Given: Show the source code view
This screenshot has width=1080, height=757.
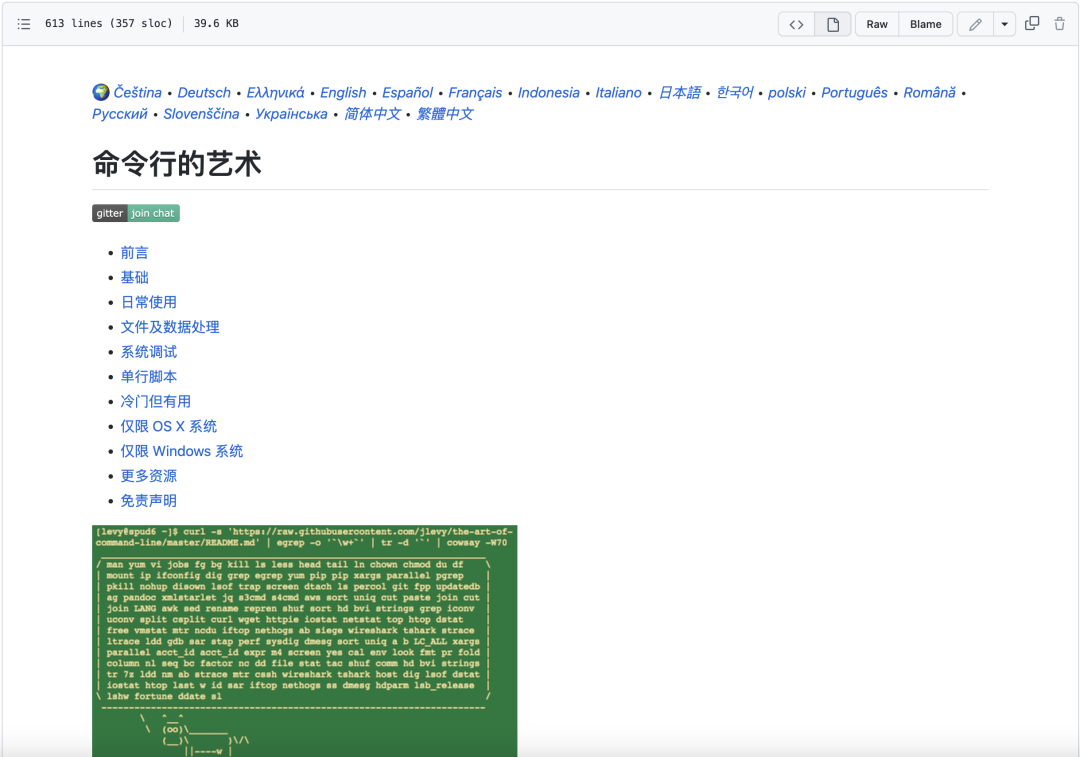Looking at the screenshot, I should point(796,24).
